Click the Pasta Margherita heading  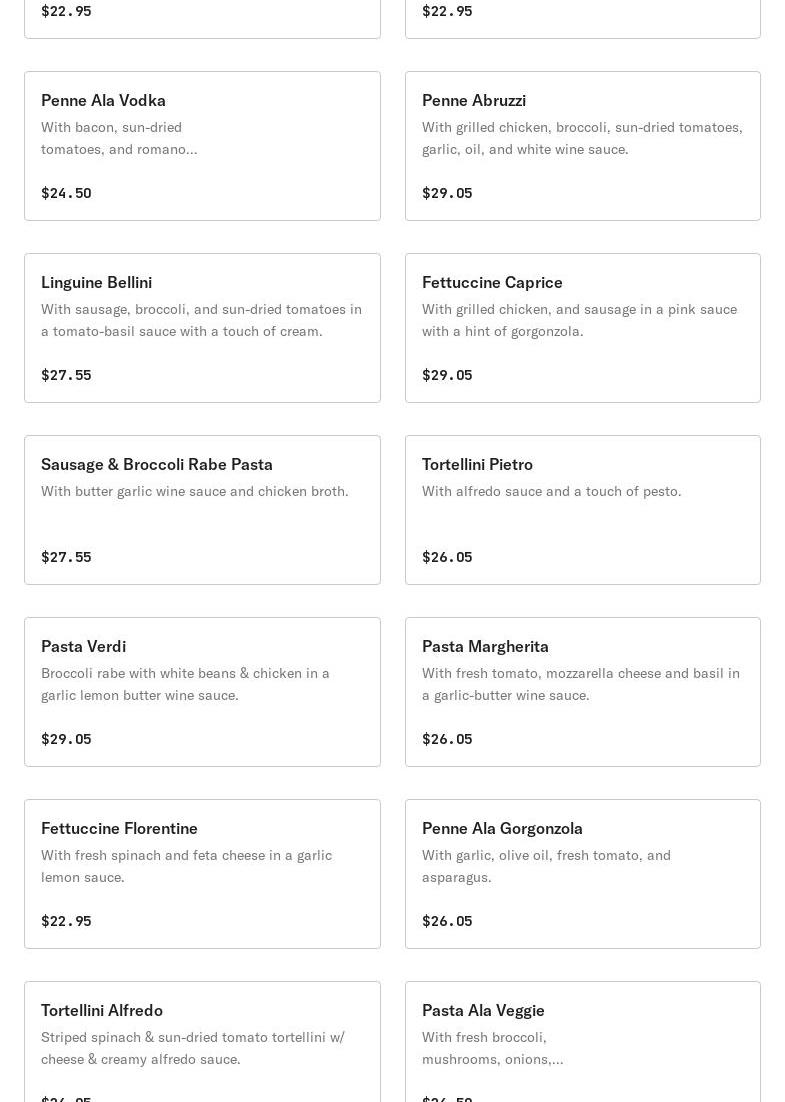point(485,646)
